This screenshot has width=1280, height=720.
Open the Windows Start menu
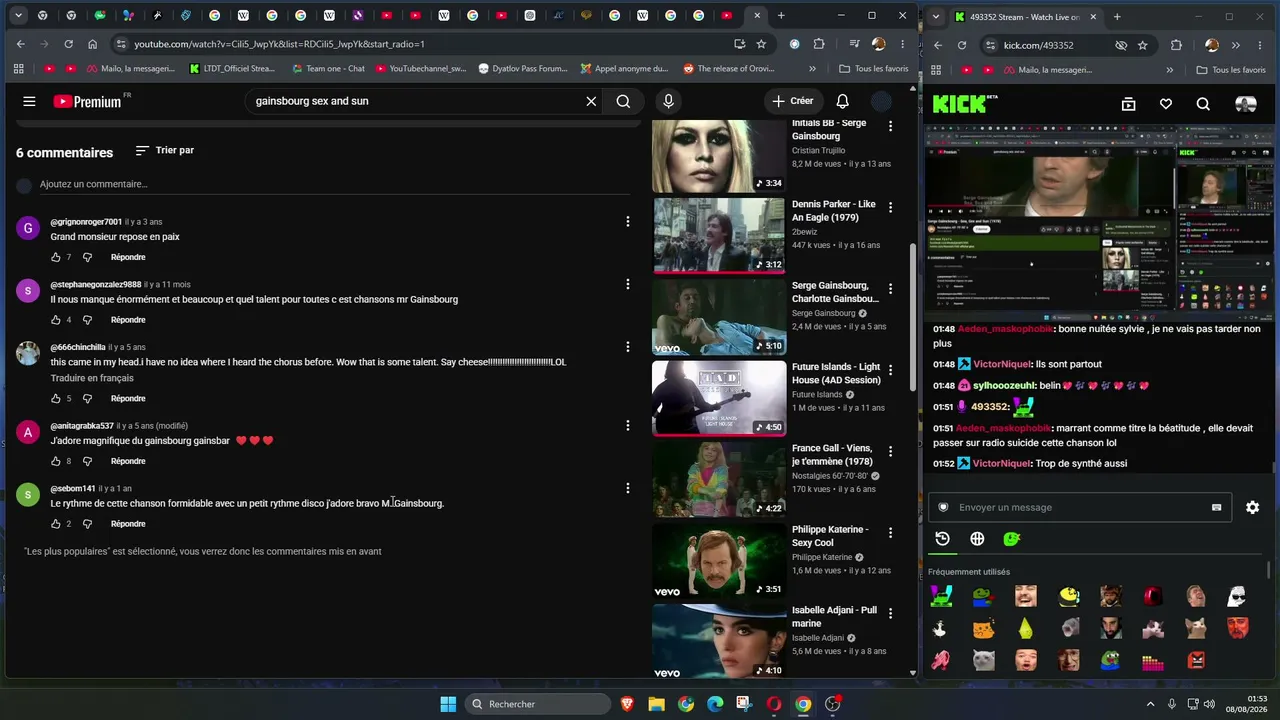[448, 704]
